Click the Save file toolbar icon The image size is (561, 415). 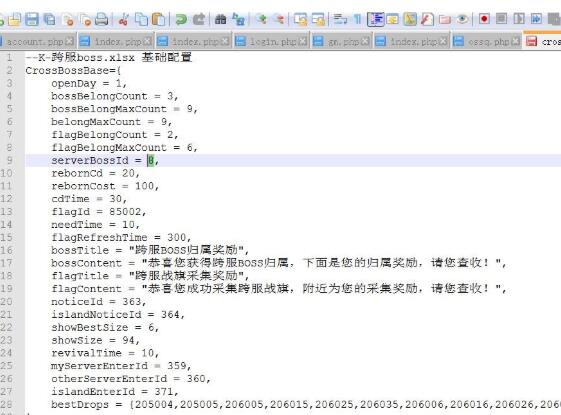[x=32, y=19]
